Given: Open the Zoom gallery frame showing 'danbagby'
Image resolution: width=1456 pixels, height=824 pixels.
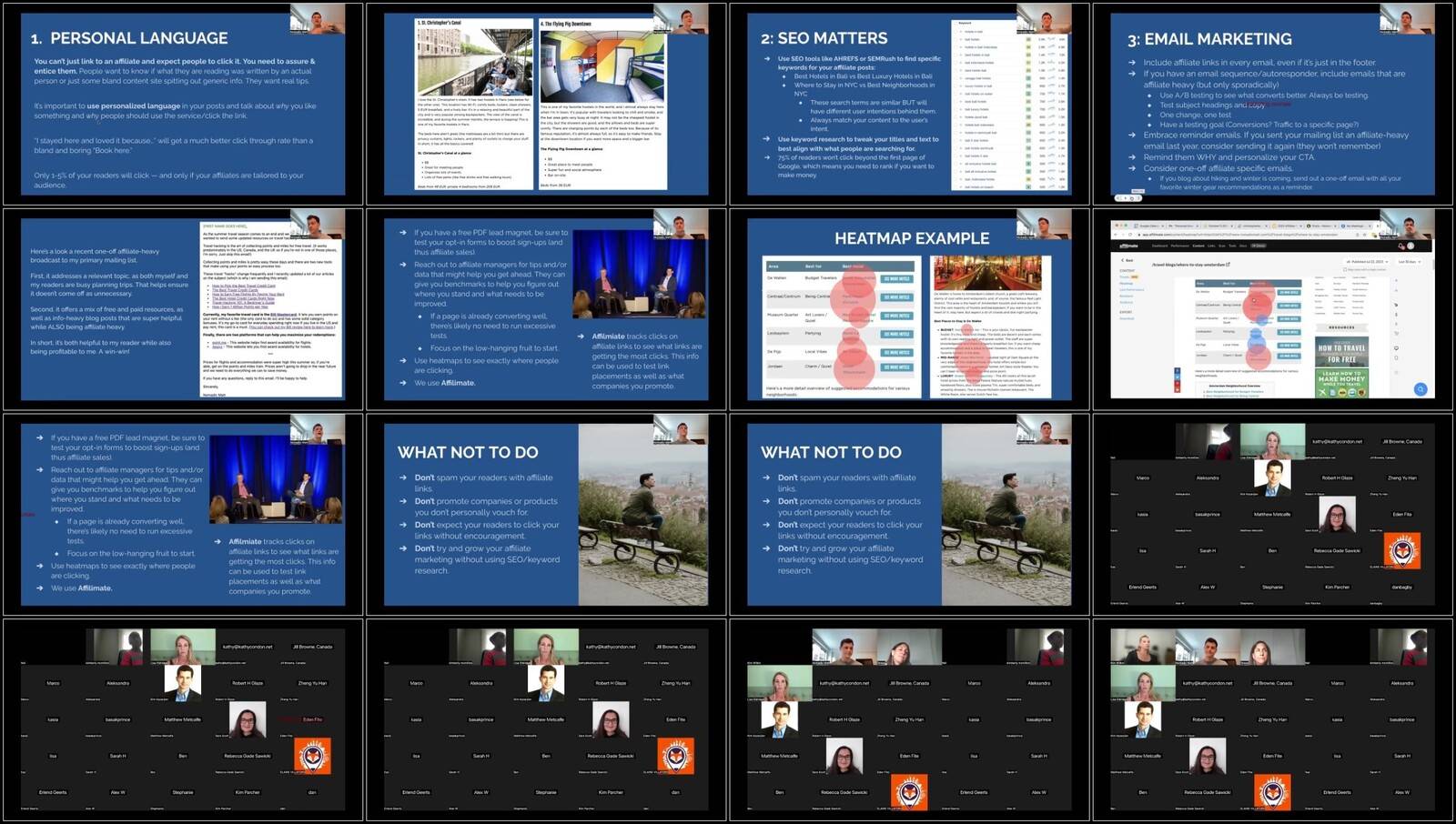Looking at the screenshot, I should coord(1273,514).
